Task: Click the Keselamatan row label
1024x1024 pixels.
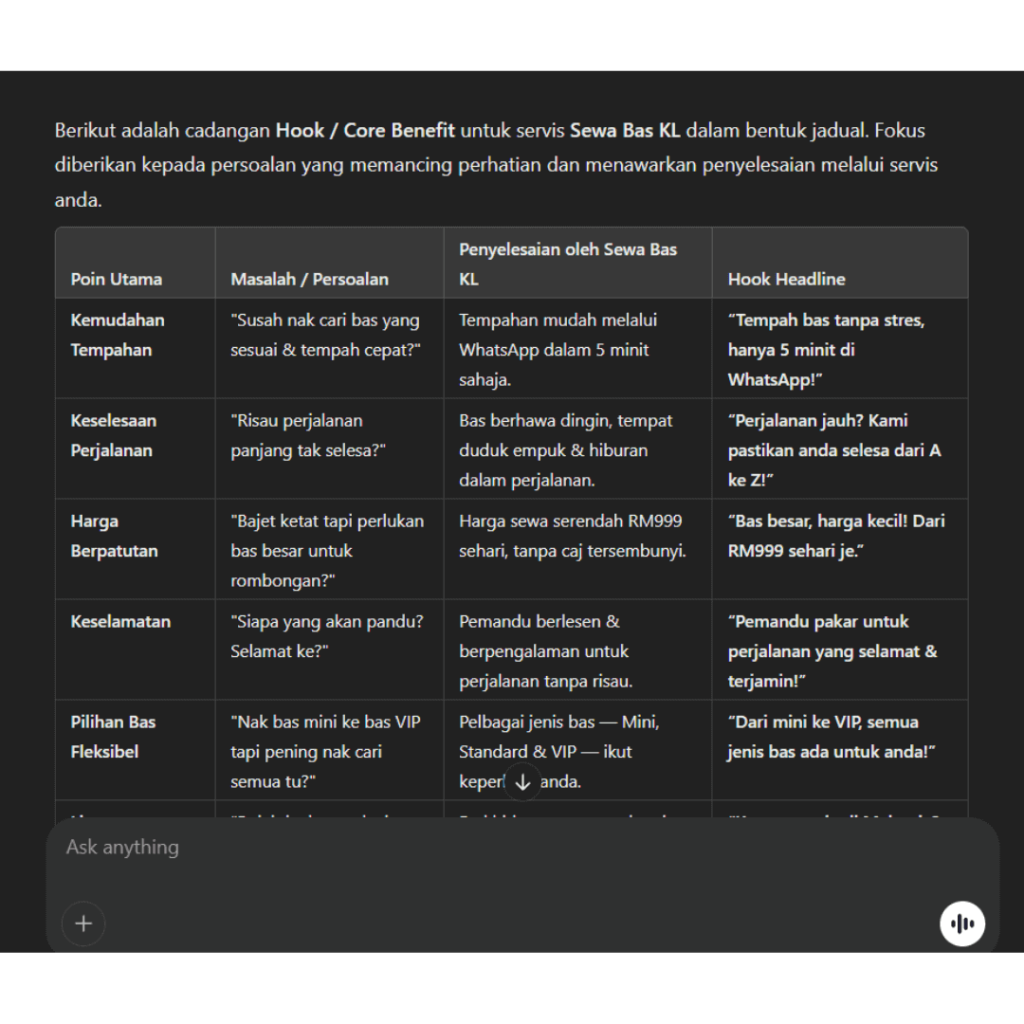Action: point(120,621)
